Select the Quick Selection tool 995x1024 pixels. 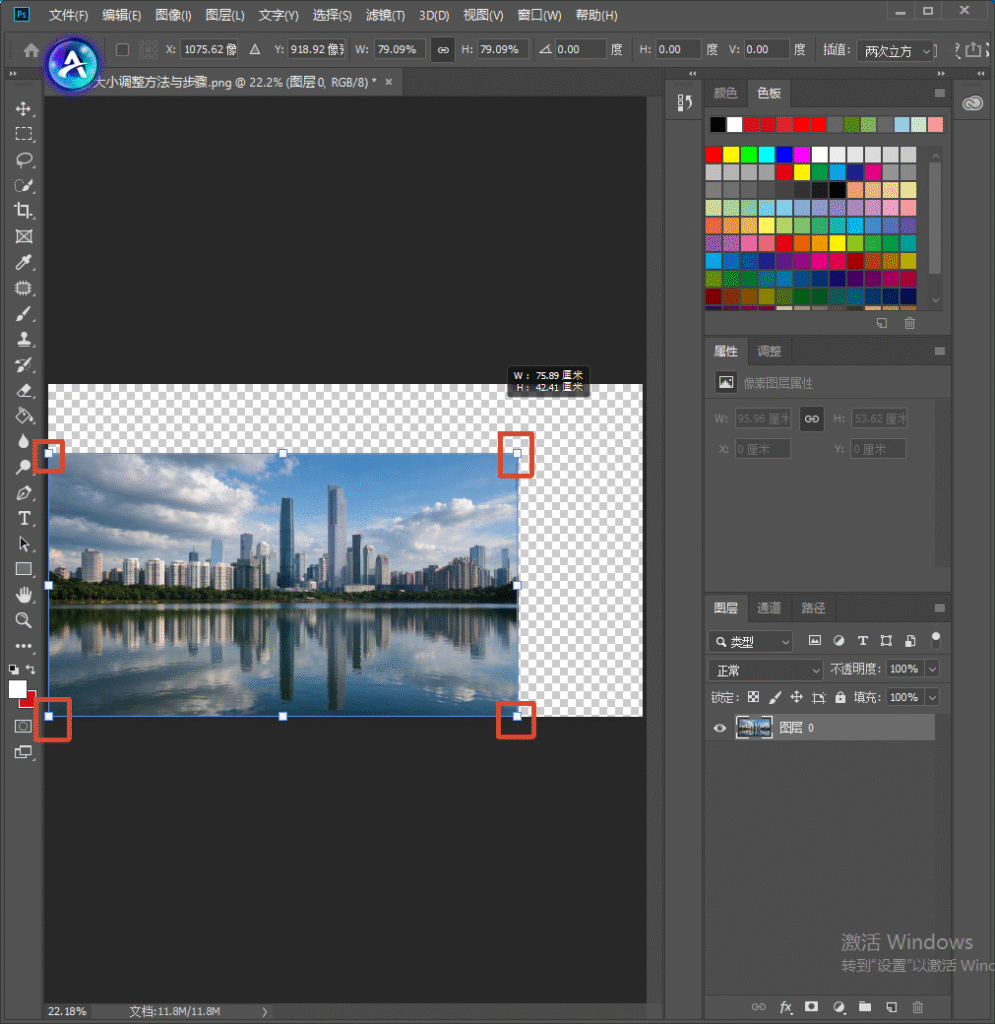pyautogui.click(x=24, y=185)
